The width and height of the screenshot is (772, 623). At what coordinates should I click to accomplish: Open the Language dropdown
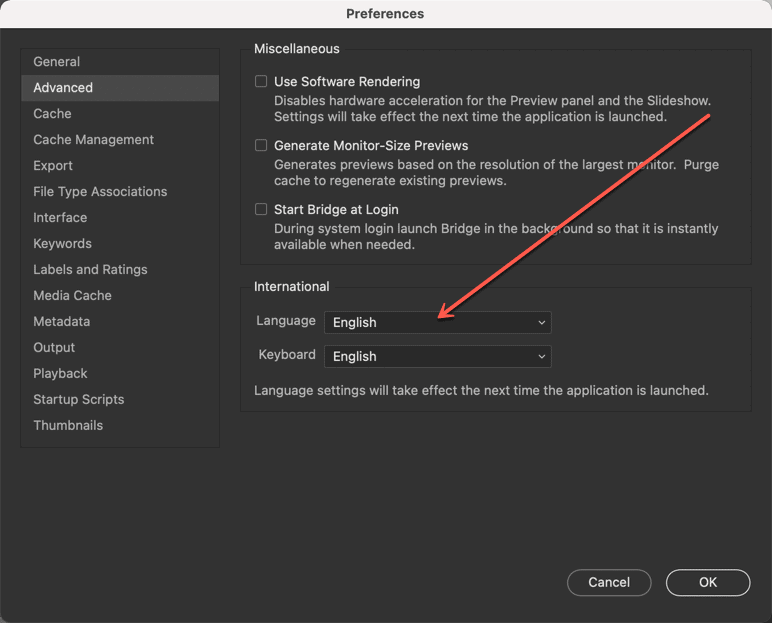point(438,323)
